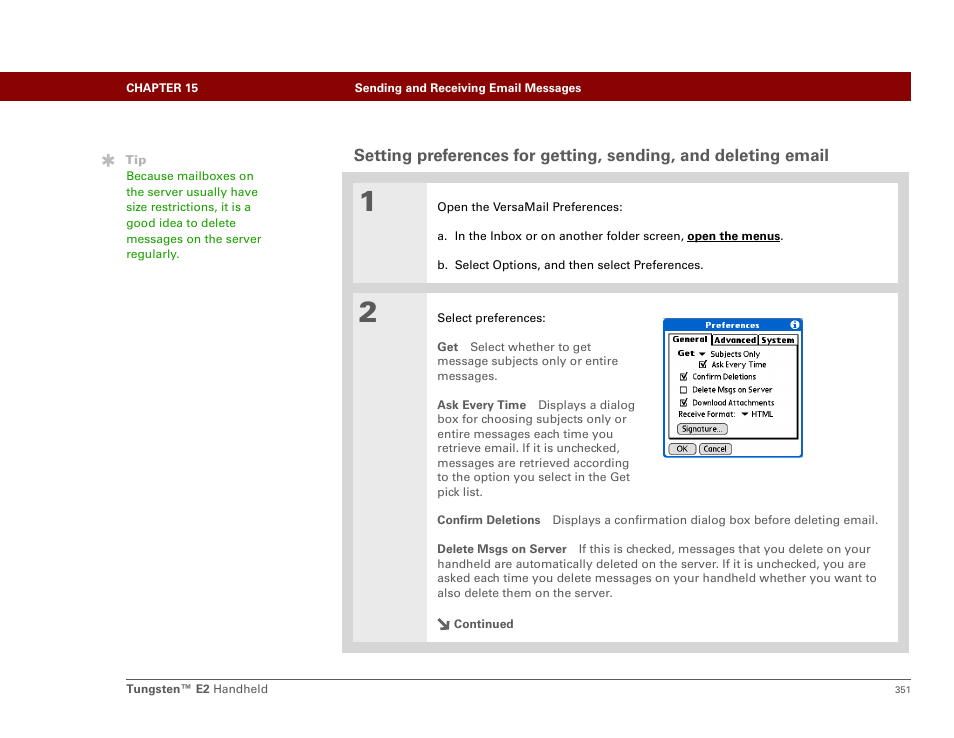
Task: Switch to the Advanced tab
Action: [x=735, y=340]
